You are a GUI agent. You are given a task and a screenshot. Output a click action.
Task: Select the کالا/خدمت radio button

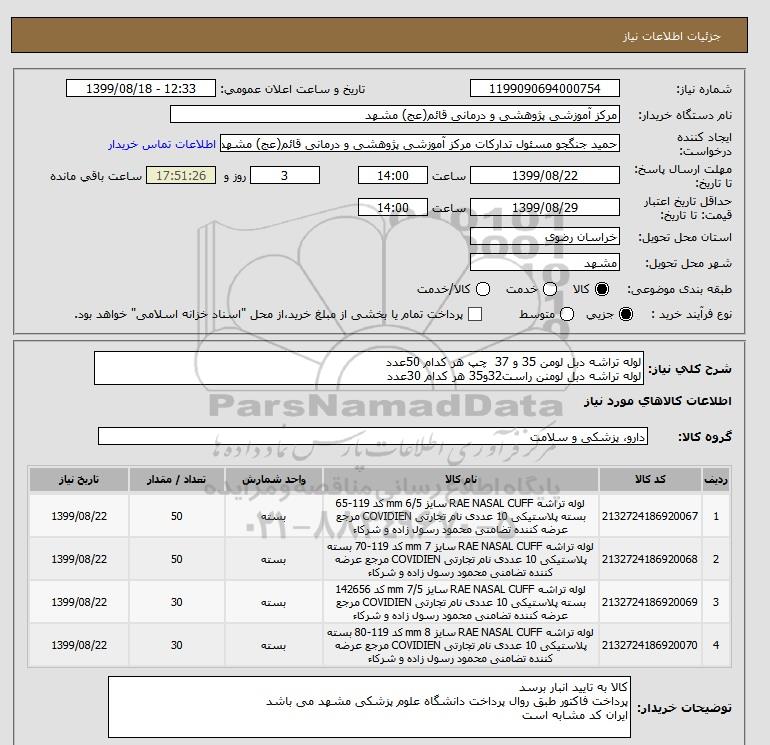click(x=483, y=289)
